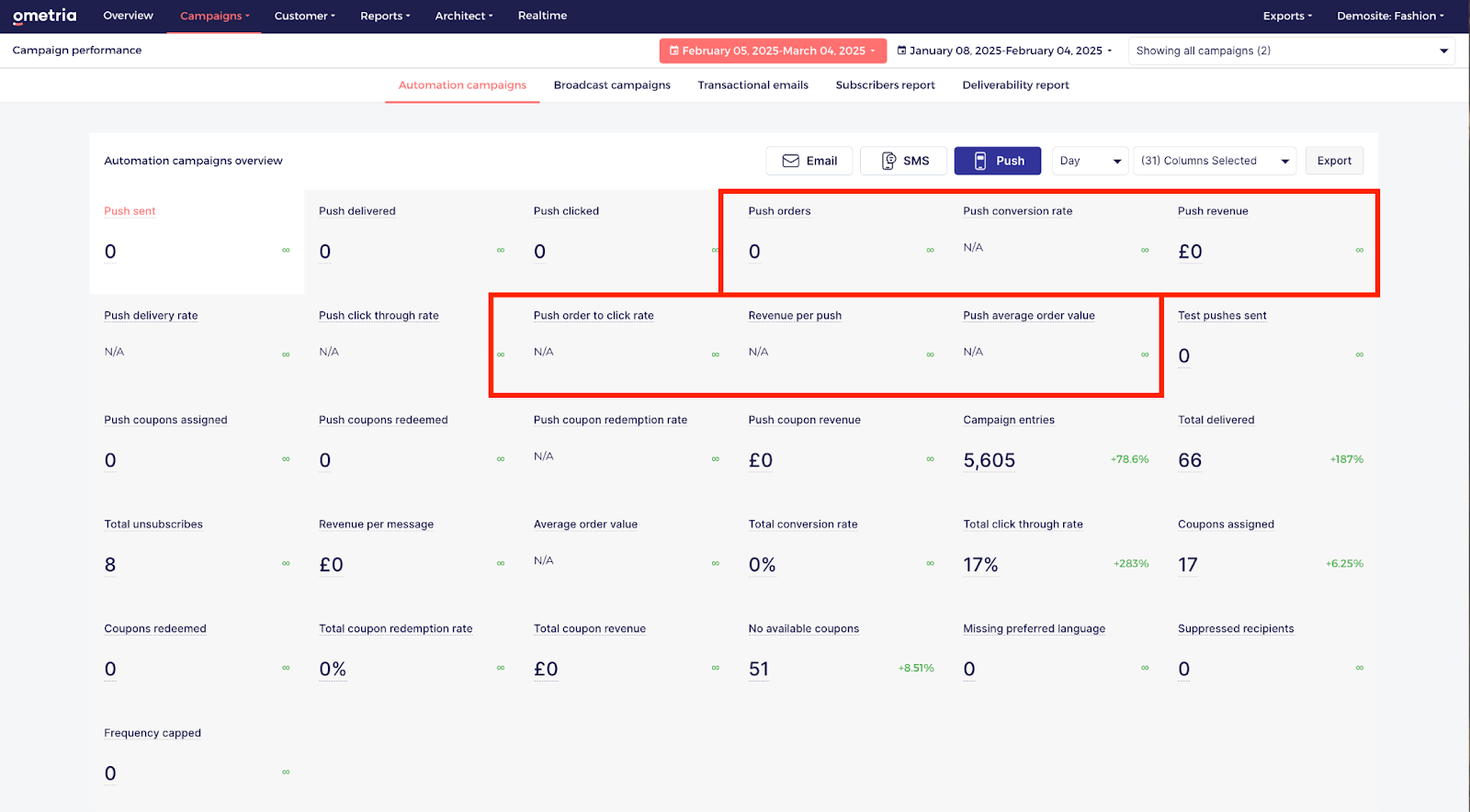The height and width of the screenshot is (812, 1470).
Task: Click the Total coupon redemption rate label
Action: pyautogui.click(x=395, y=629)
